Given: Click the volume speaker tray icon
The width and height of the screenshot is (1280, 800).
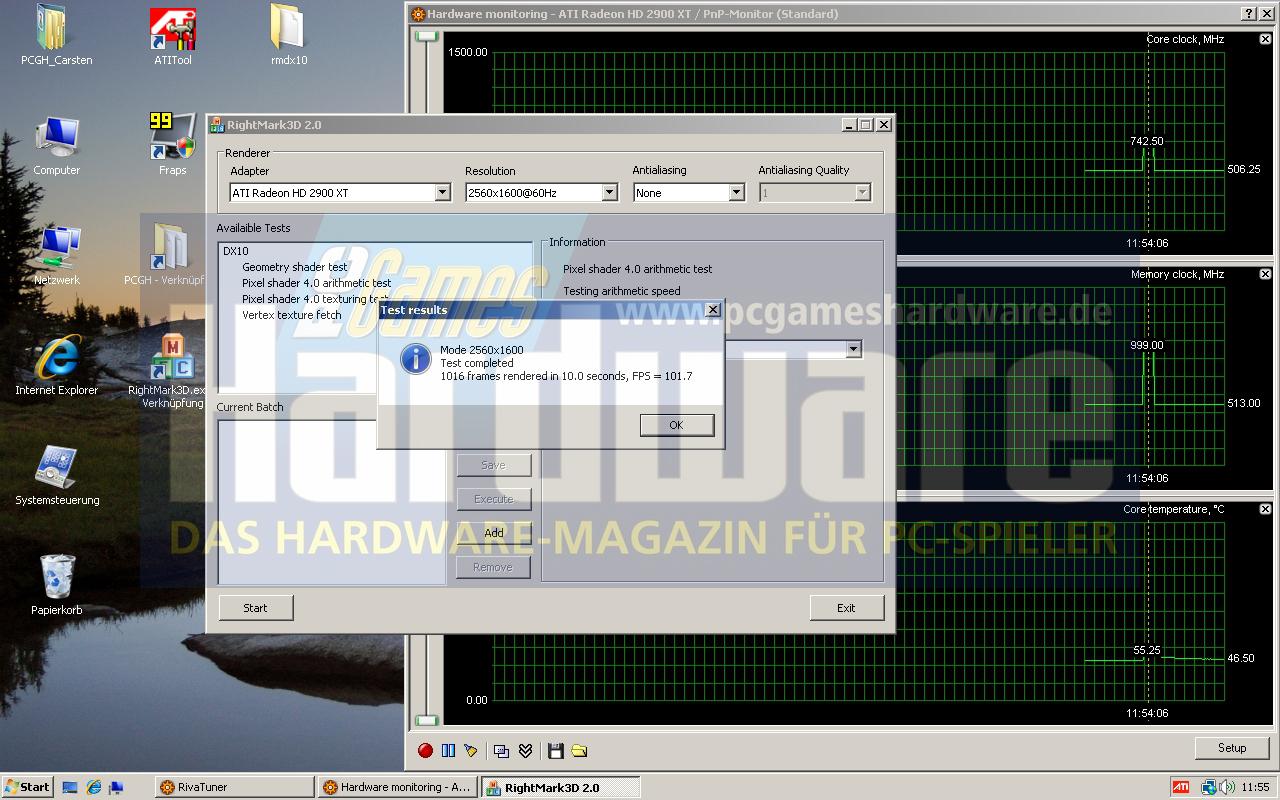Looking at the screenshot, I should point(1226,787).
